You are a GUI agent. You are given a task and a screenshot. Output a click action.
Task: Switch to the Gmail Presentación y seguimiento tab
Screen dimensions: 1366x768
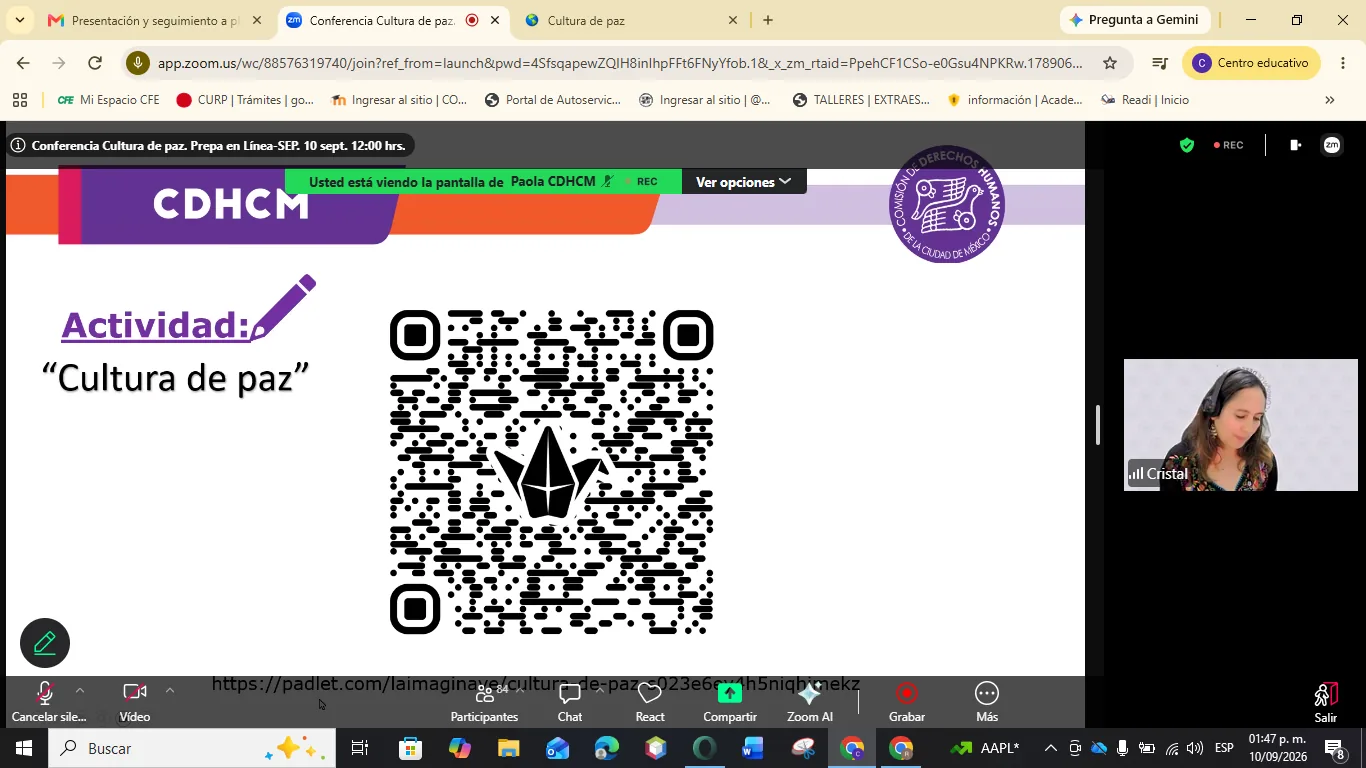point(156,20)
